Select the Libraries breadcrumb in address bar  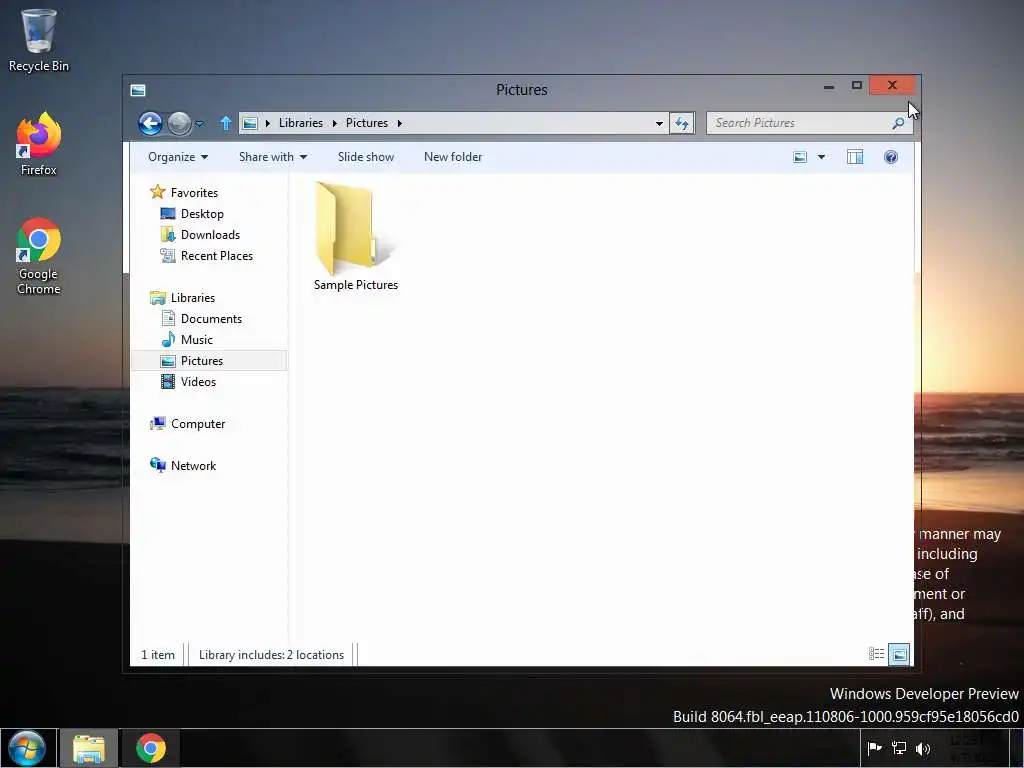point(300,123)
